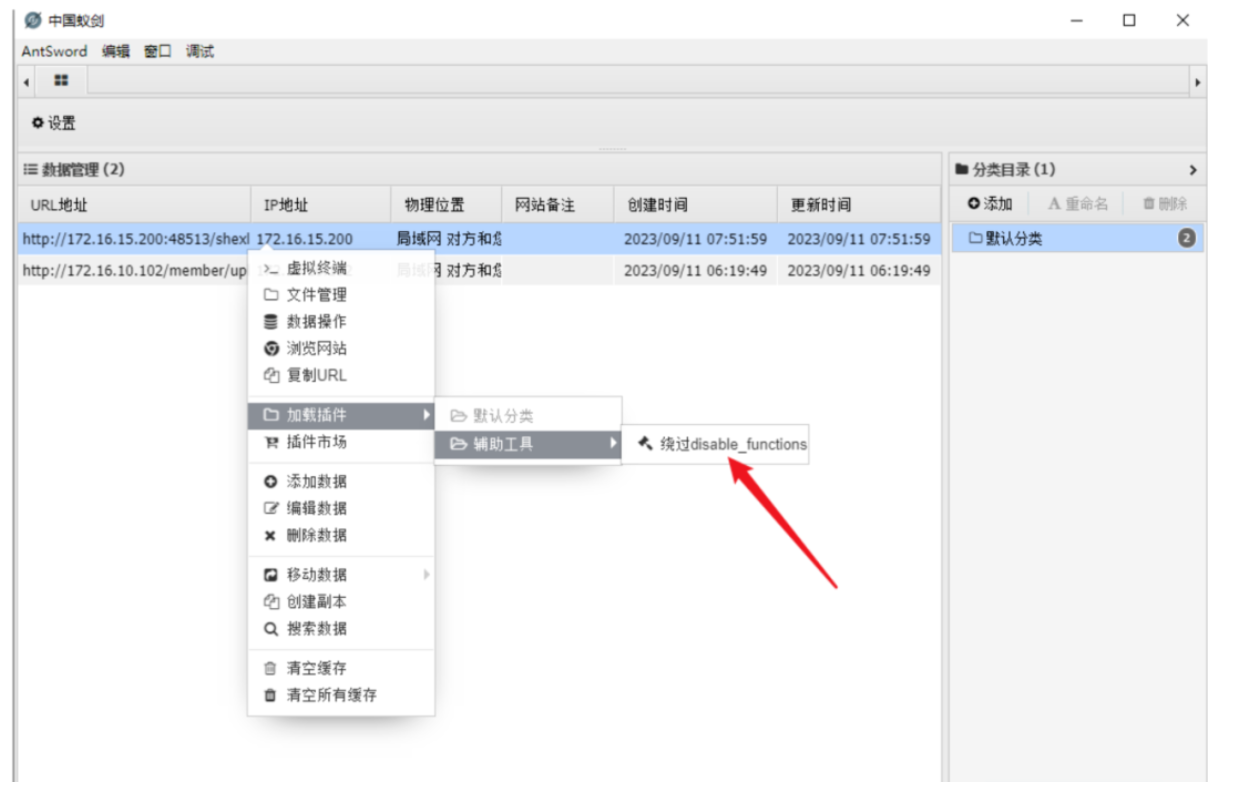The height and width of the screenshot is (796, 1249).
Task: Click creation time of the 172.16.15.200 entry
Action: coord(696,239)
